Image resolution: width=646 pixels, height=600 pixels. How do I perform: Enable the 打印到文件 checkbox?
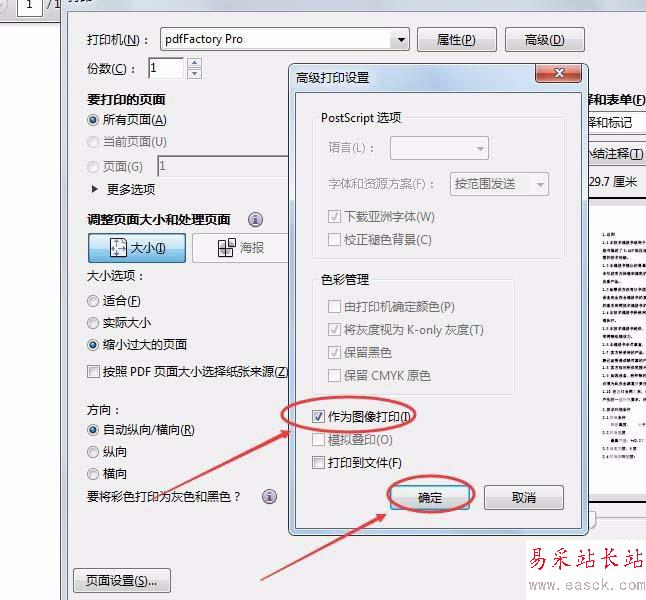(318, 462)
